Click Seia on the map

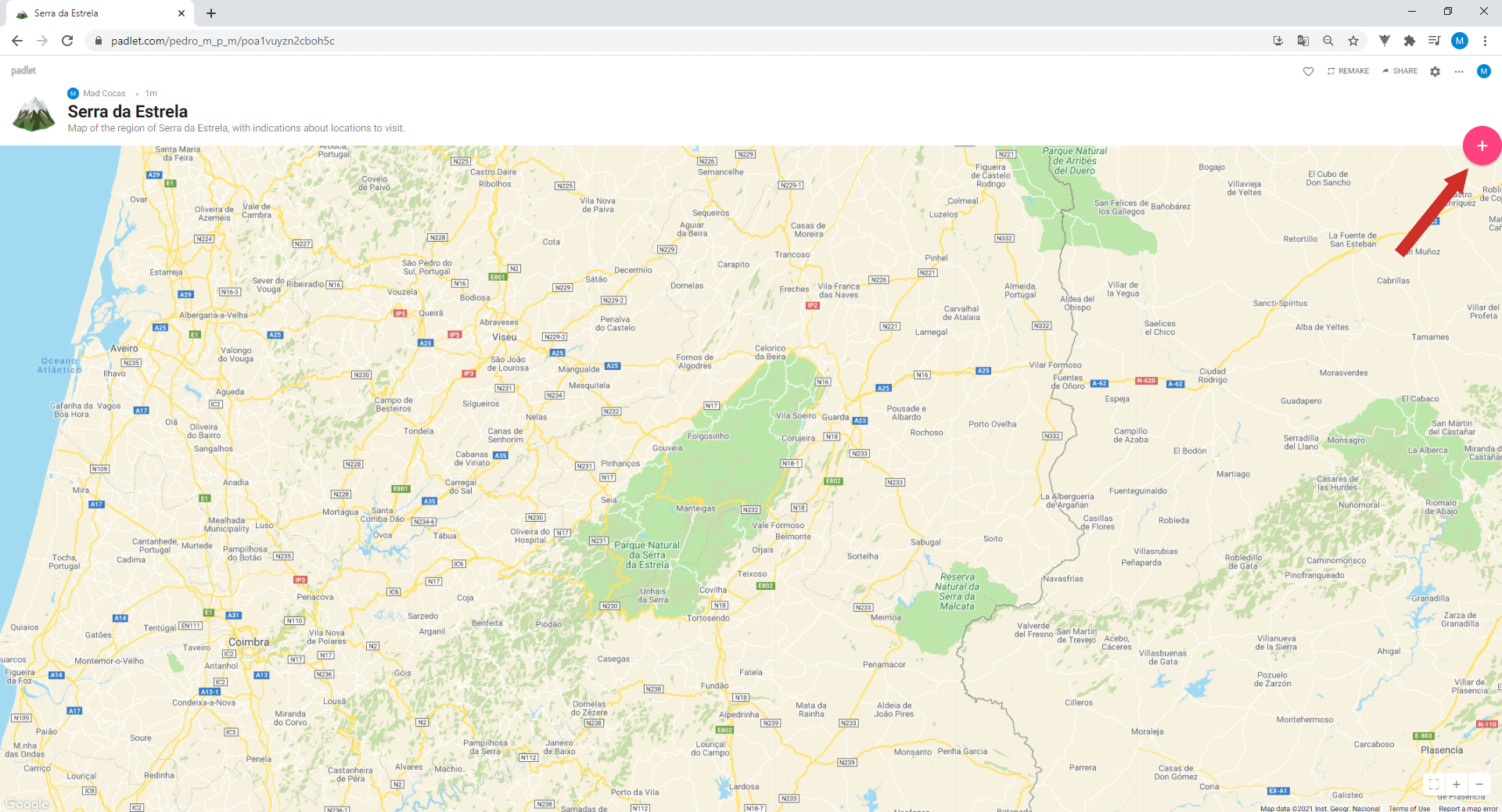(609, 500)
